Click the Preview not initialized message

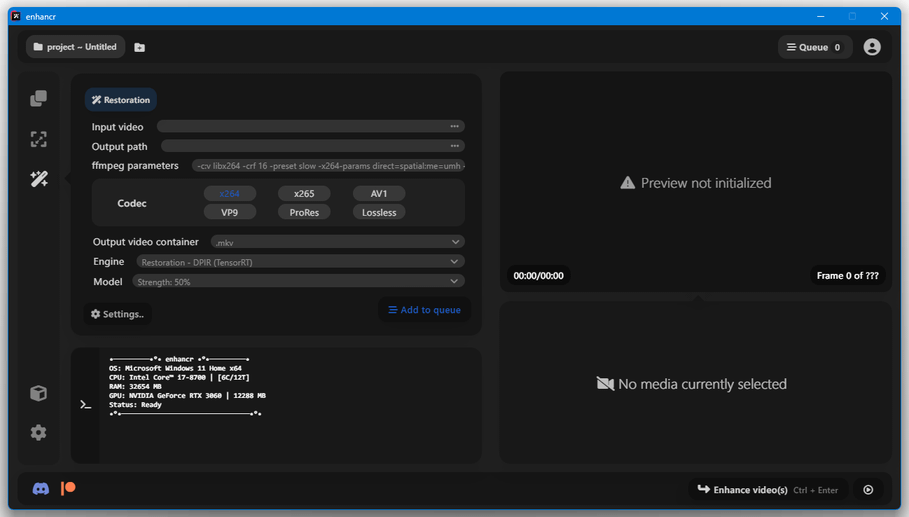click(696, 183)
